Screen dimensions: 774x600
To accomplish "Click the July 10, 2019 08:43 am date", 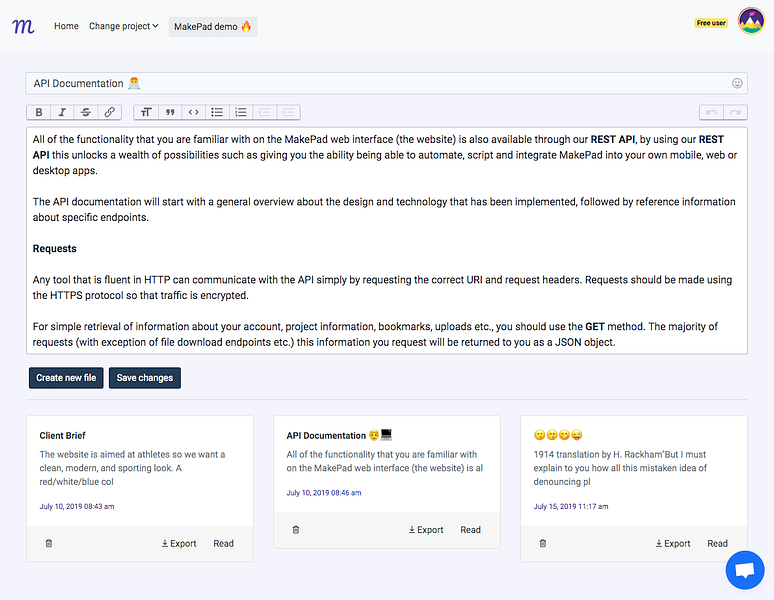I will click(x=77, y=506).
